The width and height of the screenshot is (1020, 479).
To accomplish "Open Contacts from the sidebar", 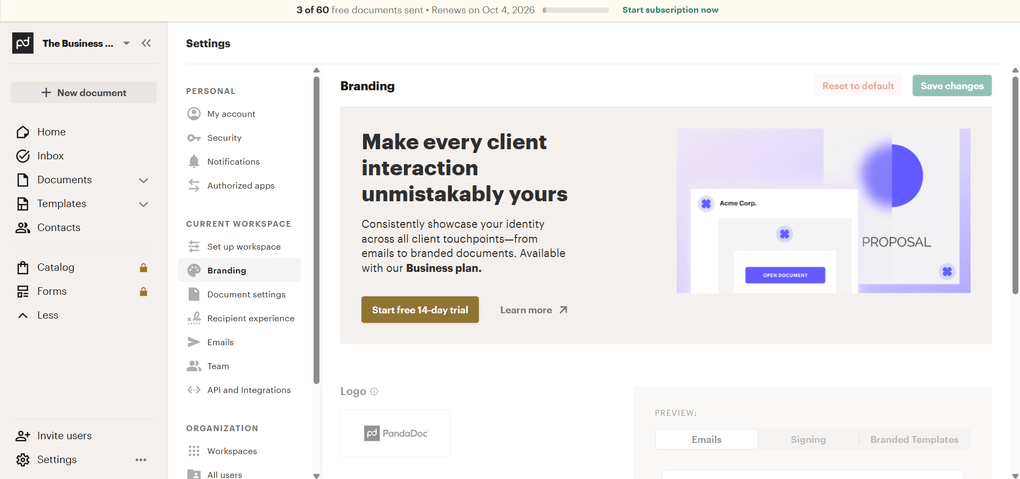I will [x=58, y=228].
